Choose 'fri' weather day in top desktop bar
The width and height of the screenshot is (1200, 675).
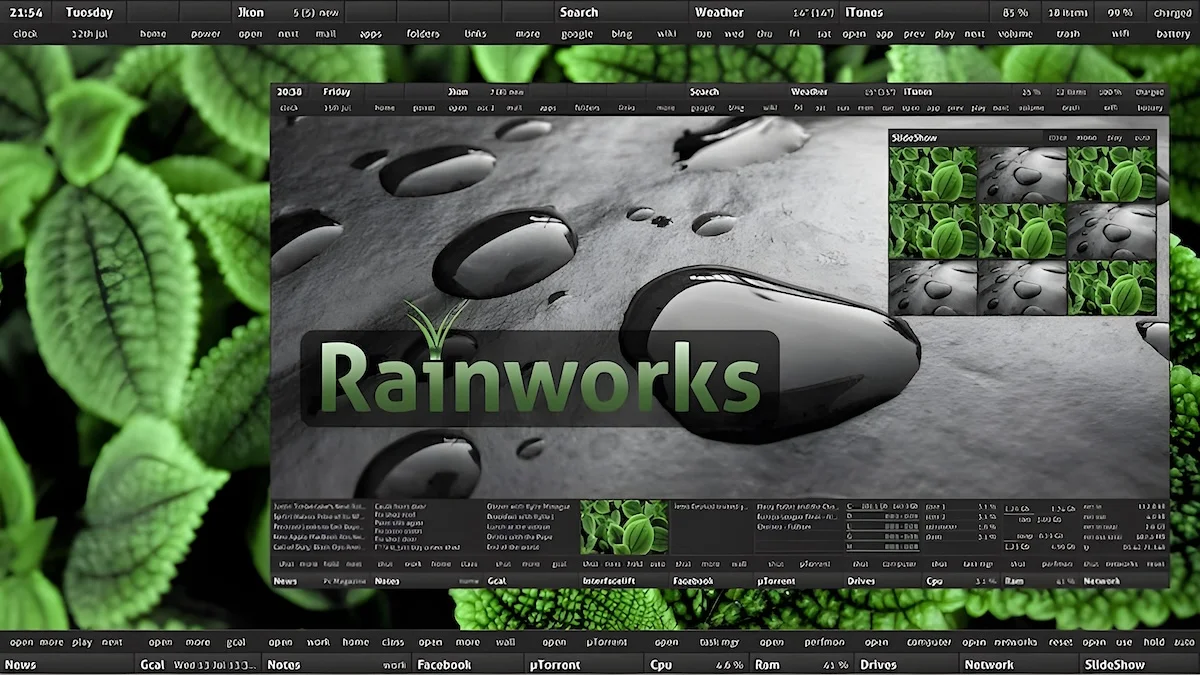pos(795,33)
